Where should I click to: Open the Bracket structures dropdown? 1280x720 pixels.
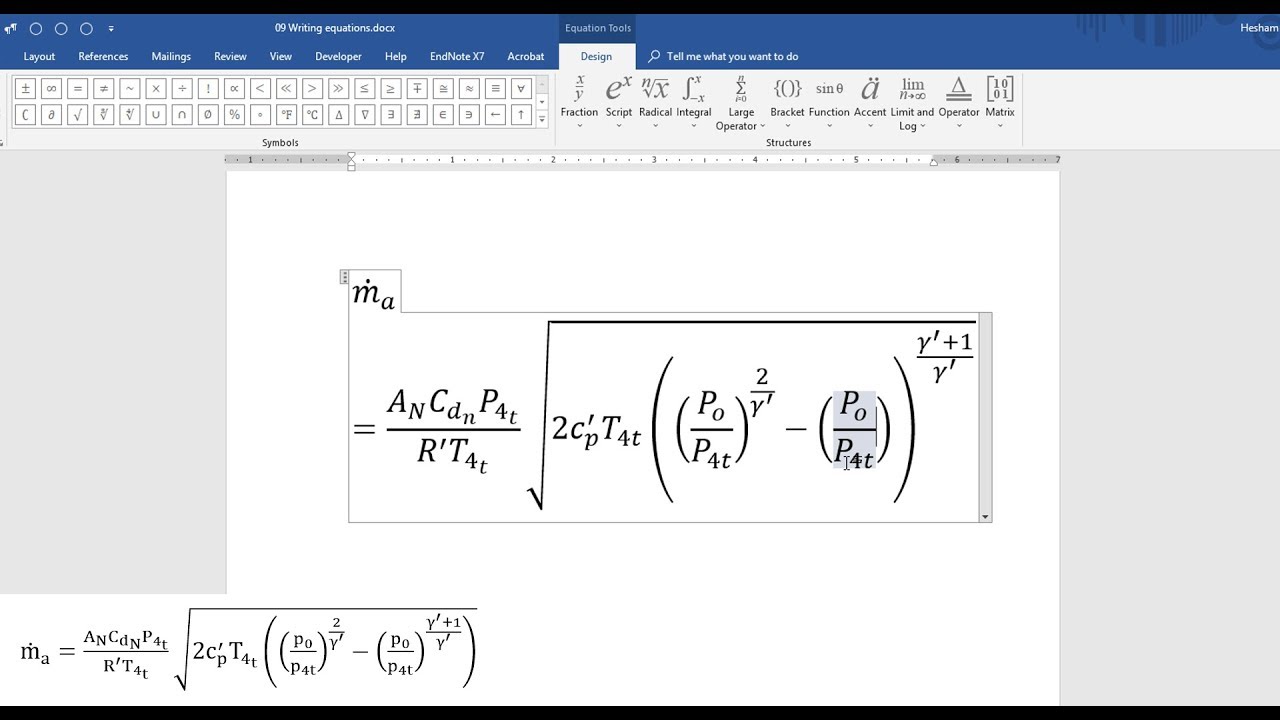point(787,102)
